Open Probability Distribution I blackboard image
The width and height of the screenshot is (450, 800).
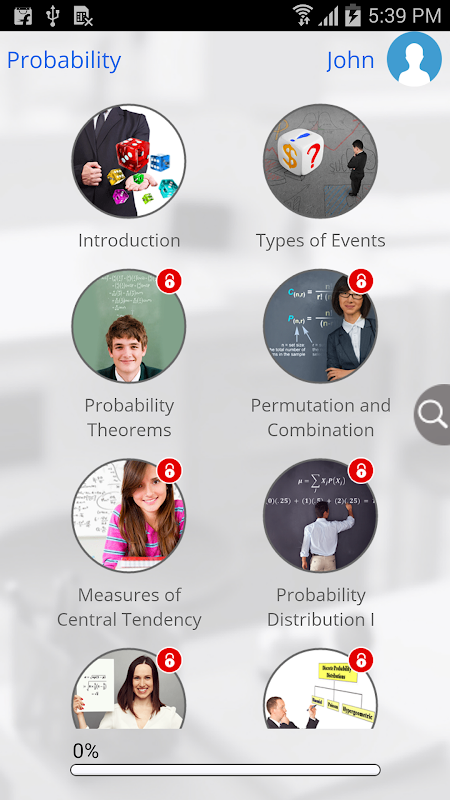click(320, 515)
